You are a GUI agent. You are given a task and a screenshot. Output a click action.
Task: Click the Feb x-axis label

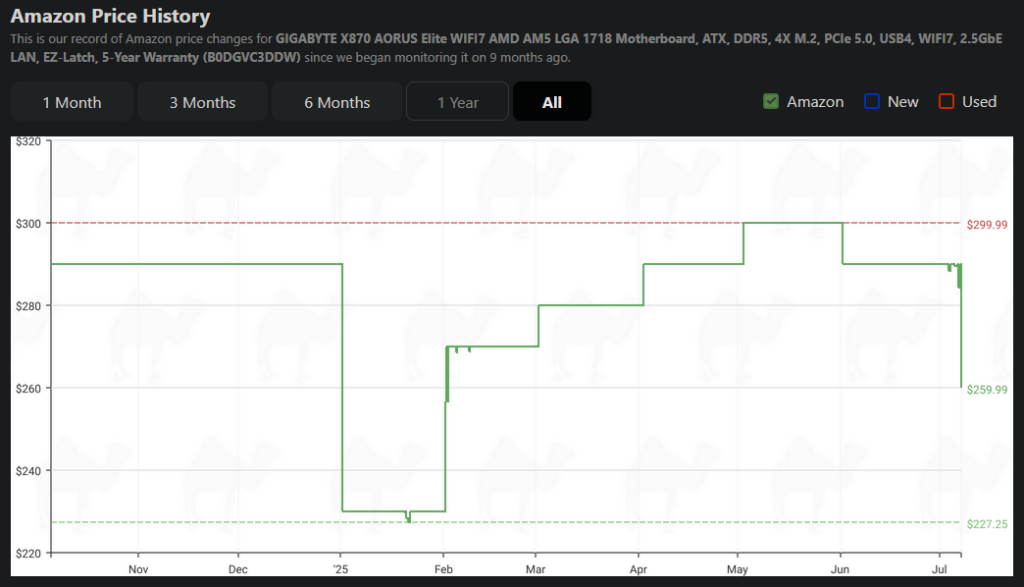pyautogui.click(x=443, y=569)
